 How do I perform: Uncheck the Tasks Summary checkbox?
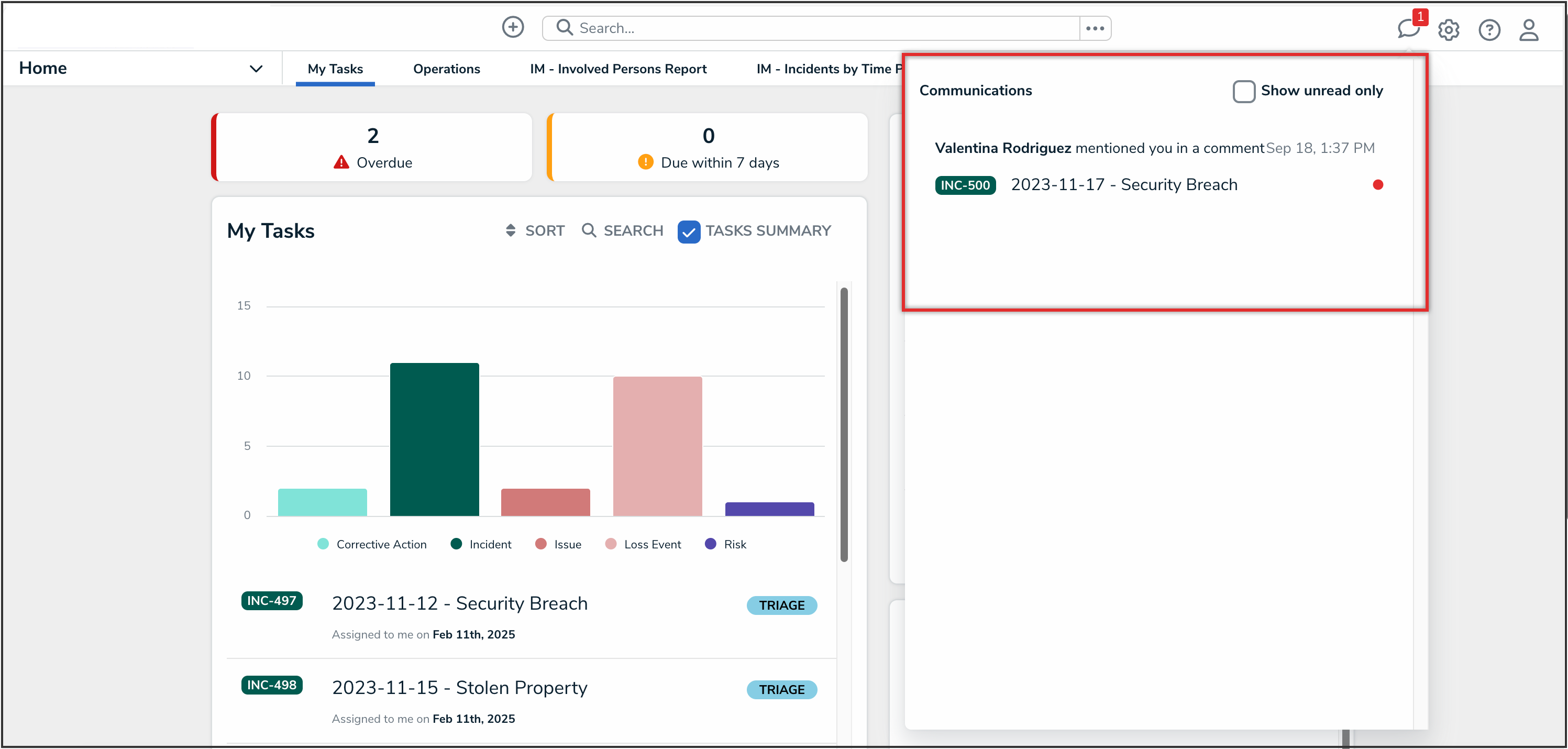689,232
